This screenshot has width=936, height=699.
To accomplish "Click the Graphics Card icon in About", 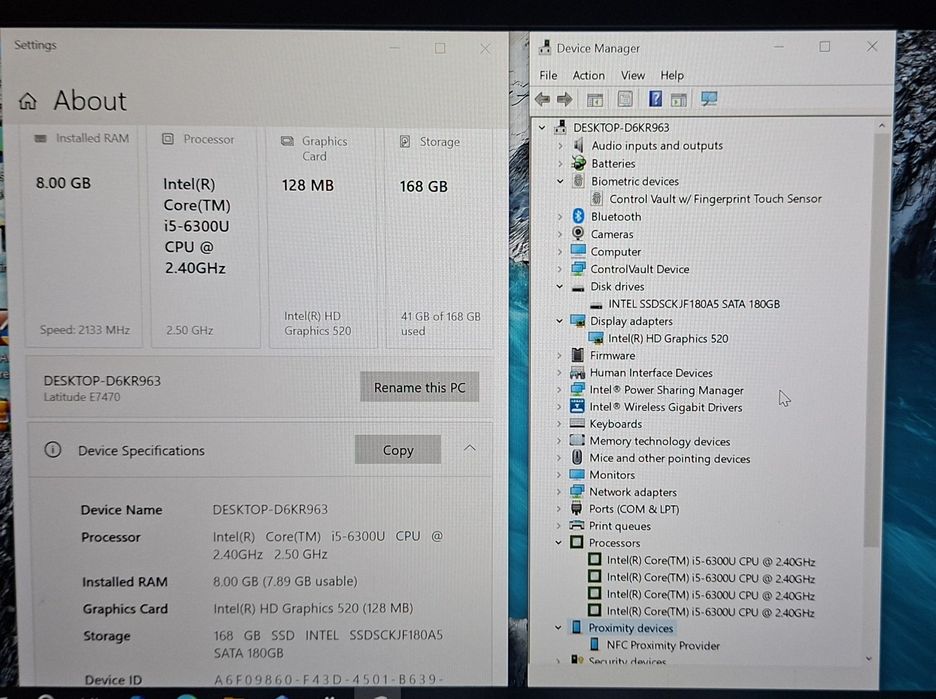I will 287,141.
